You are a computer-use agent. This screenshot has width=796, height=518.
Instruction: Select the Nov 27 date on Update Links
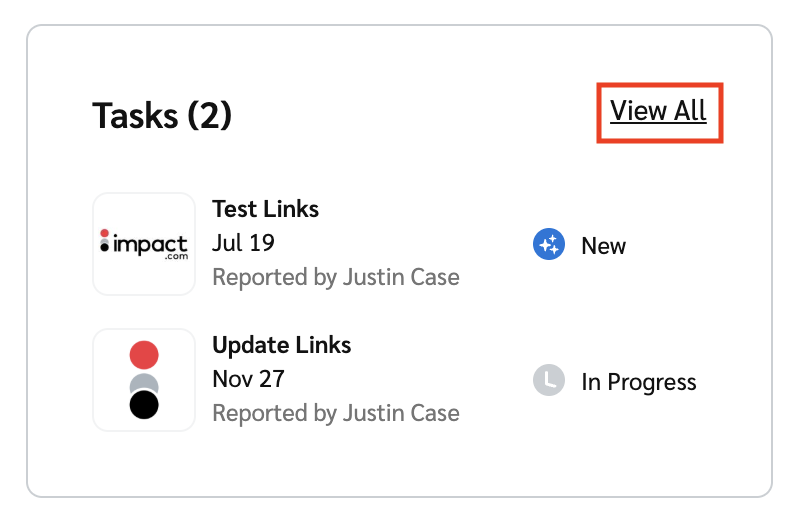[x=248, y=379]
